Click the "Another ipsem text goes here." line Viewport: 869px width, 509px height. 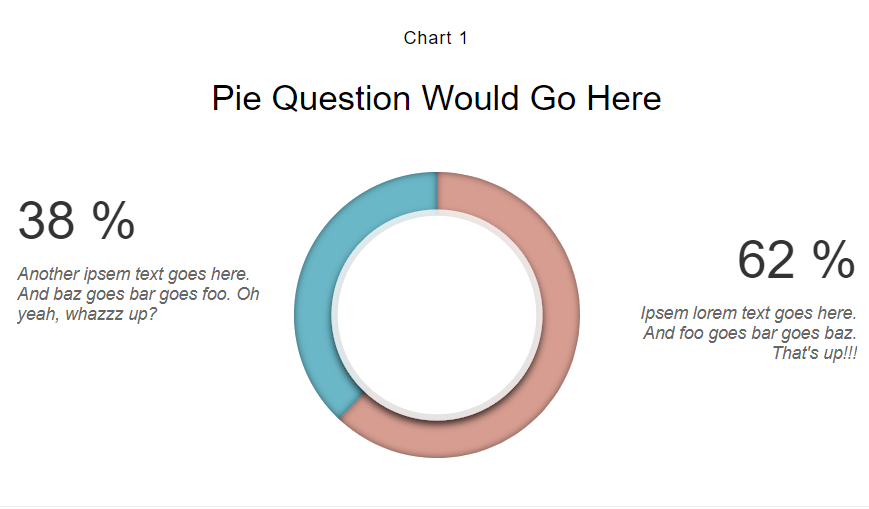click(x=134, y=274)
